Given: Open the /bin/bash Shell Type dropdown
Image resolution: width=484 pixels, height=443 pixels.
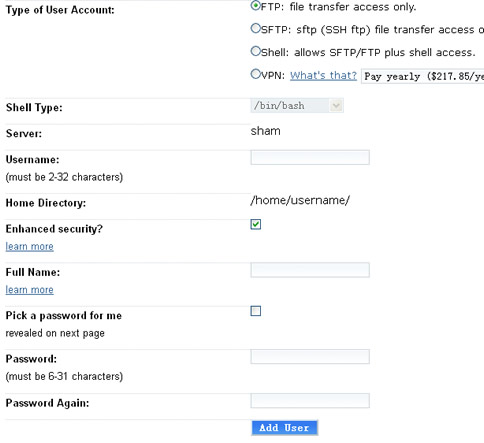Looking at the screenshot, I should [297, 106].
